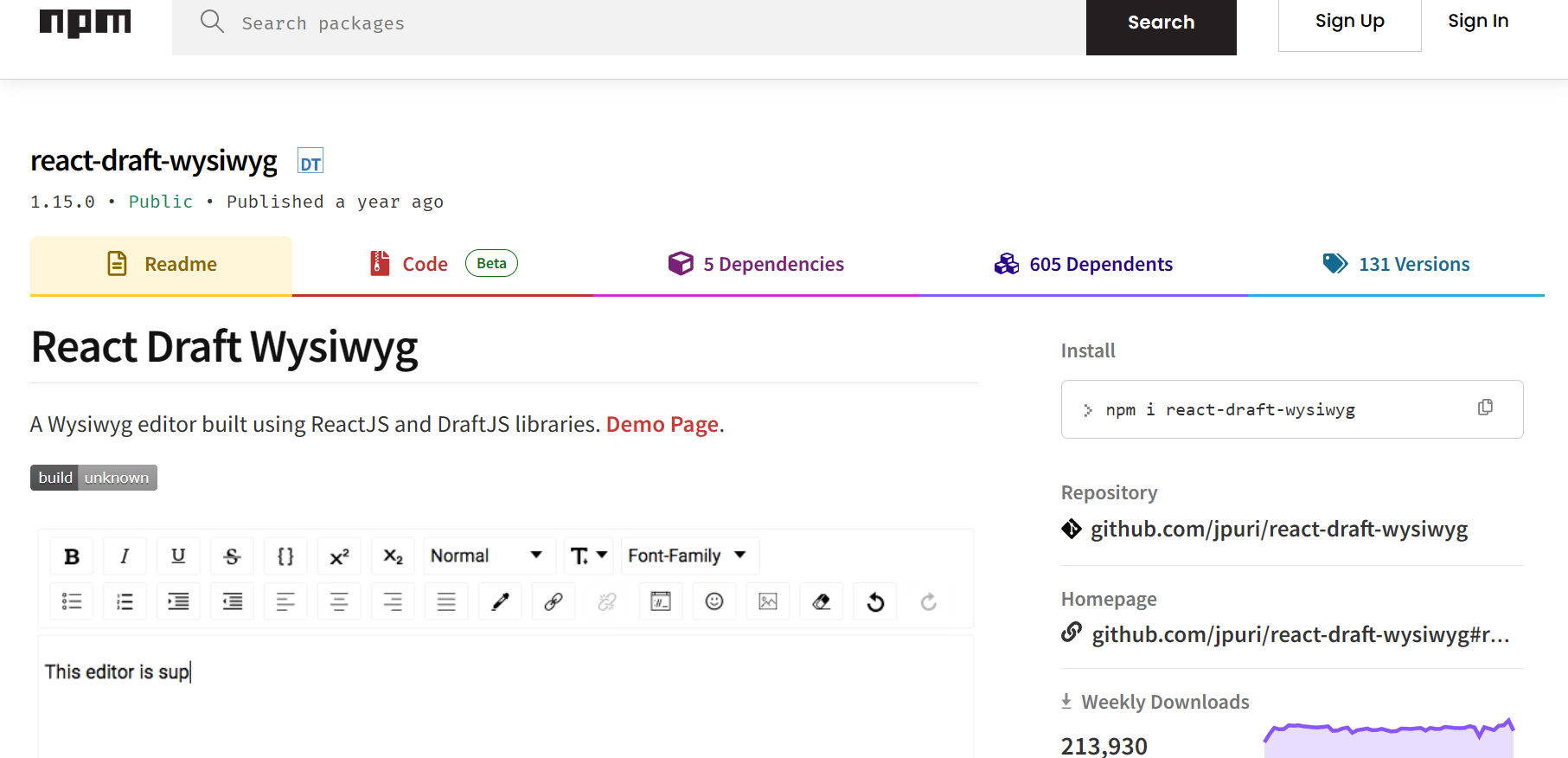Open the font size dropdown

point(589,556)
